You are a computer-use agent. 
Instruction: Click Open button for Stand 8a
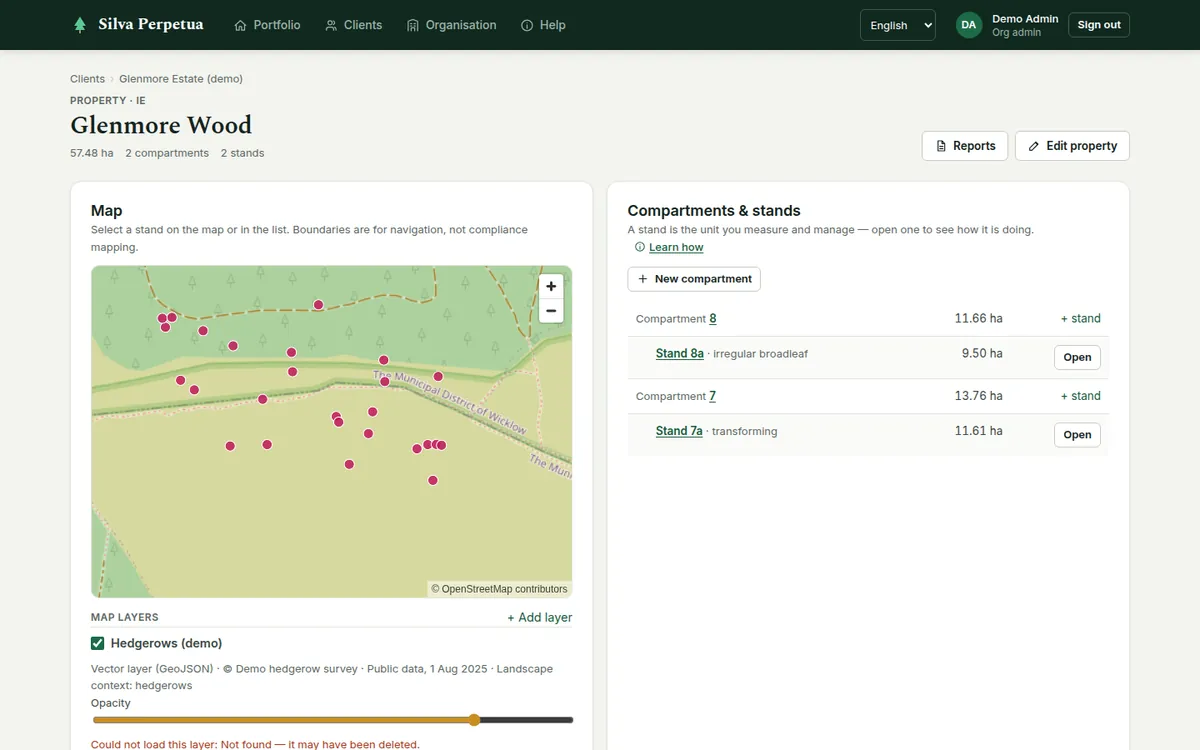pos(1077,357)
